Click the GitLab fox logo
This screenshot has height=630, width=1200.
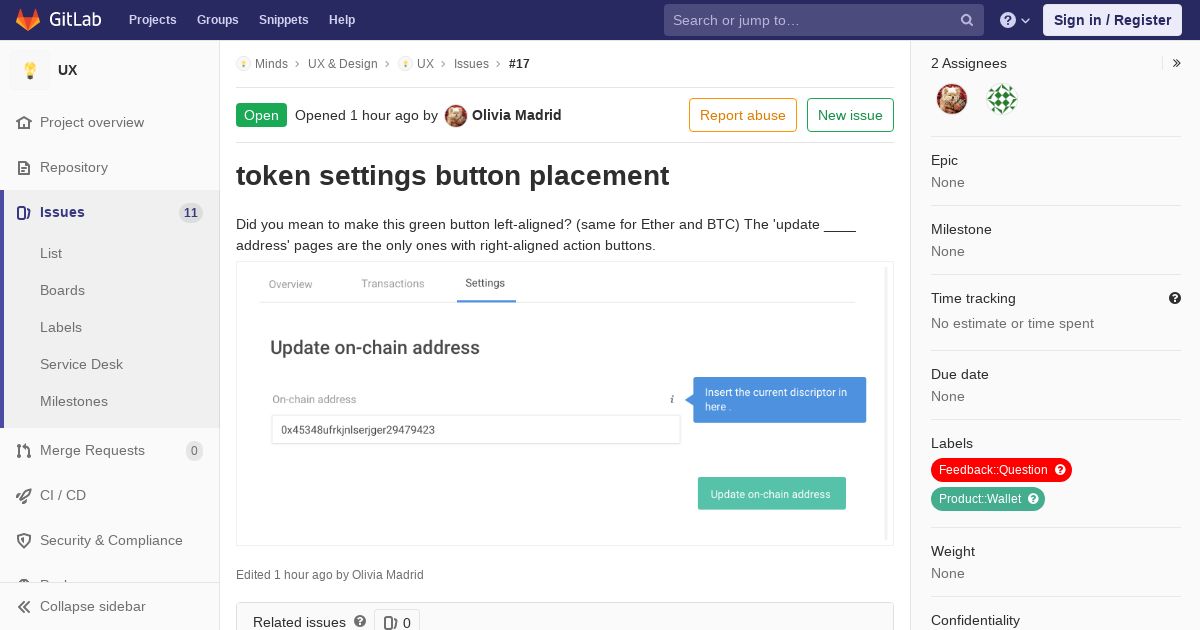click(28, 19)
